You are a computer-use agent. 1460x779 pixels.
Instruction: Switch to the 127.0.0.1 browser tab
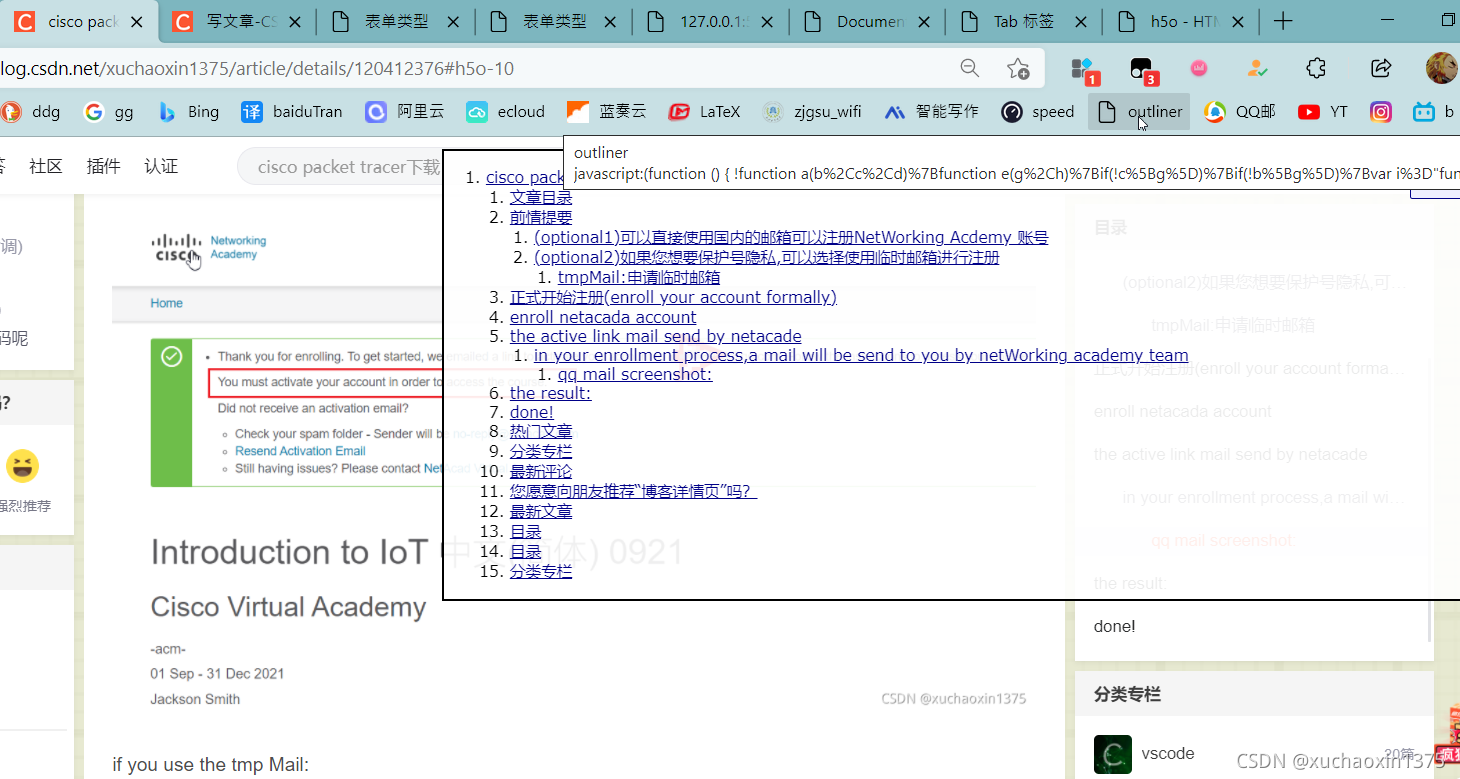click(710, 21)
